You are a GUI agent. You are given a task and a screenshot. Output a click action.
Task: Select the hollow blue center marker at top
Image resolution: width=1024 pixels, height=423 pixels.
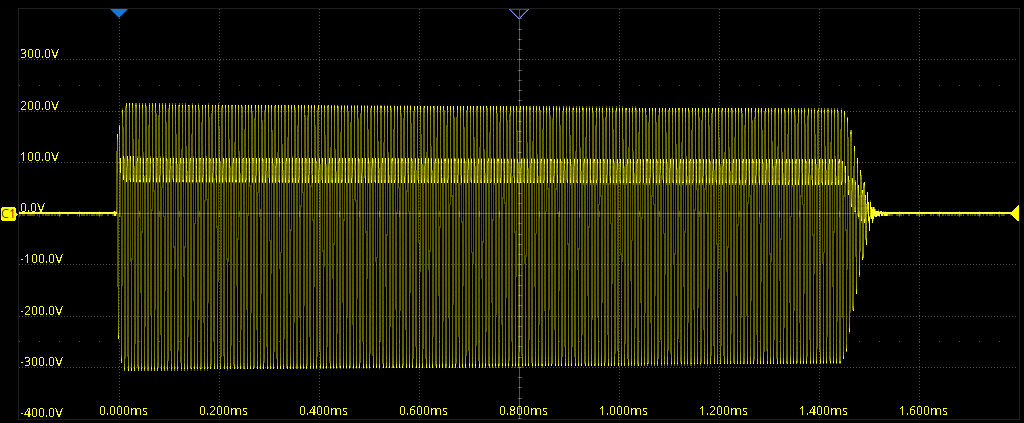[518, 13]
